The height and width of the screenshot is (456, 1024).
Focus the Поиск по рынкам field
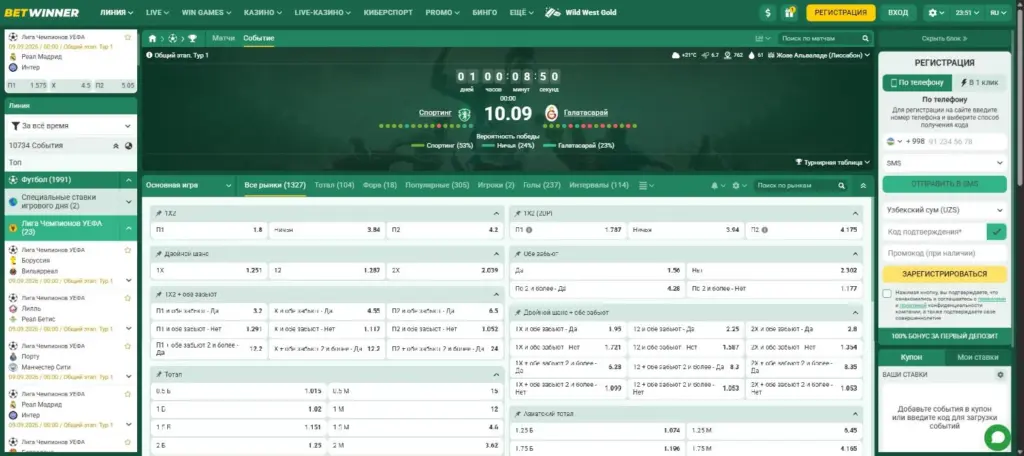pyautogui.click(x=794, y=186)
